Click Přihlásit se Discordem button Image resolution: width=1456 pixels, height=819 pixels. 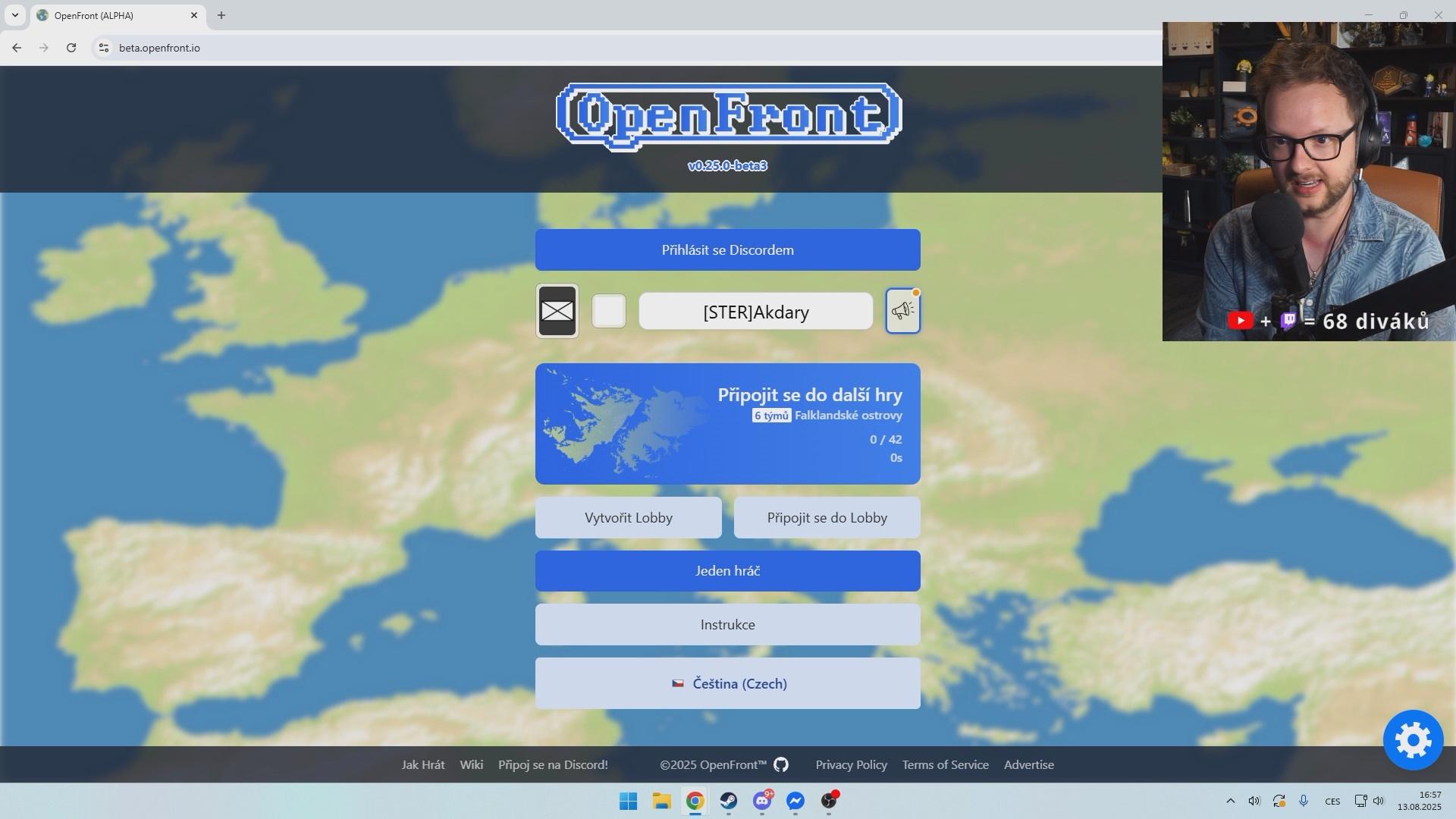728,249
